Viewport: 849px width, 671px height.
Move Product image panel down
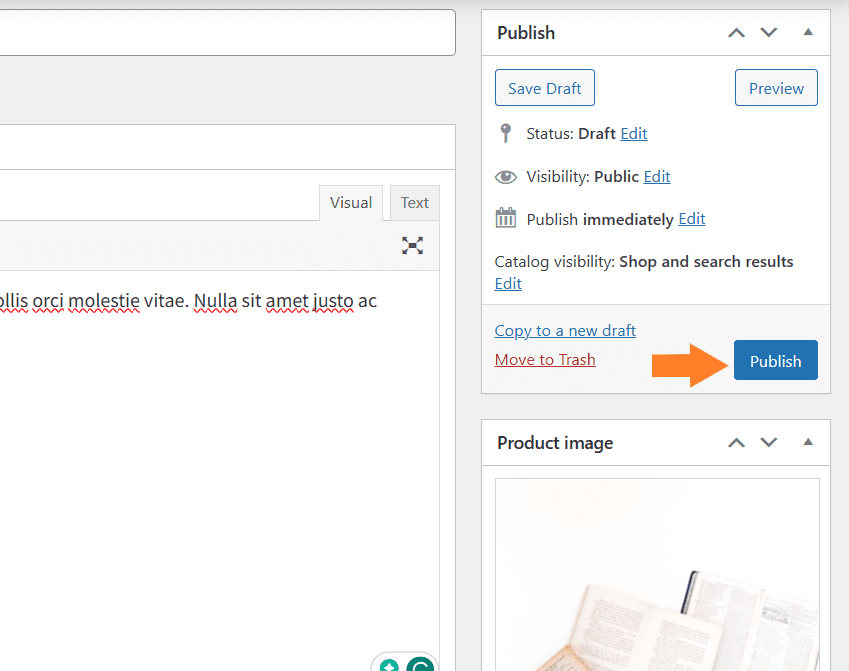[768, 442]
